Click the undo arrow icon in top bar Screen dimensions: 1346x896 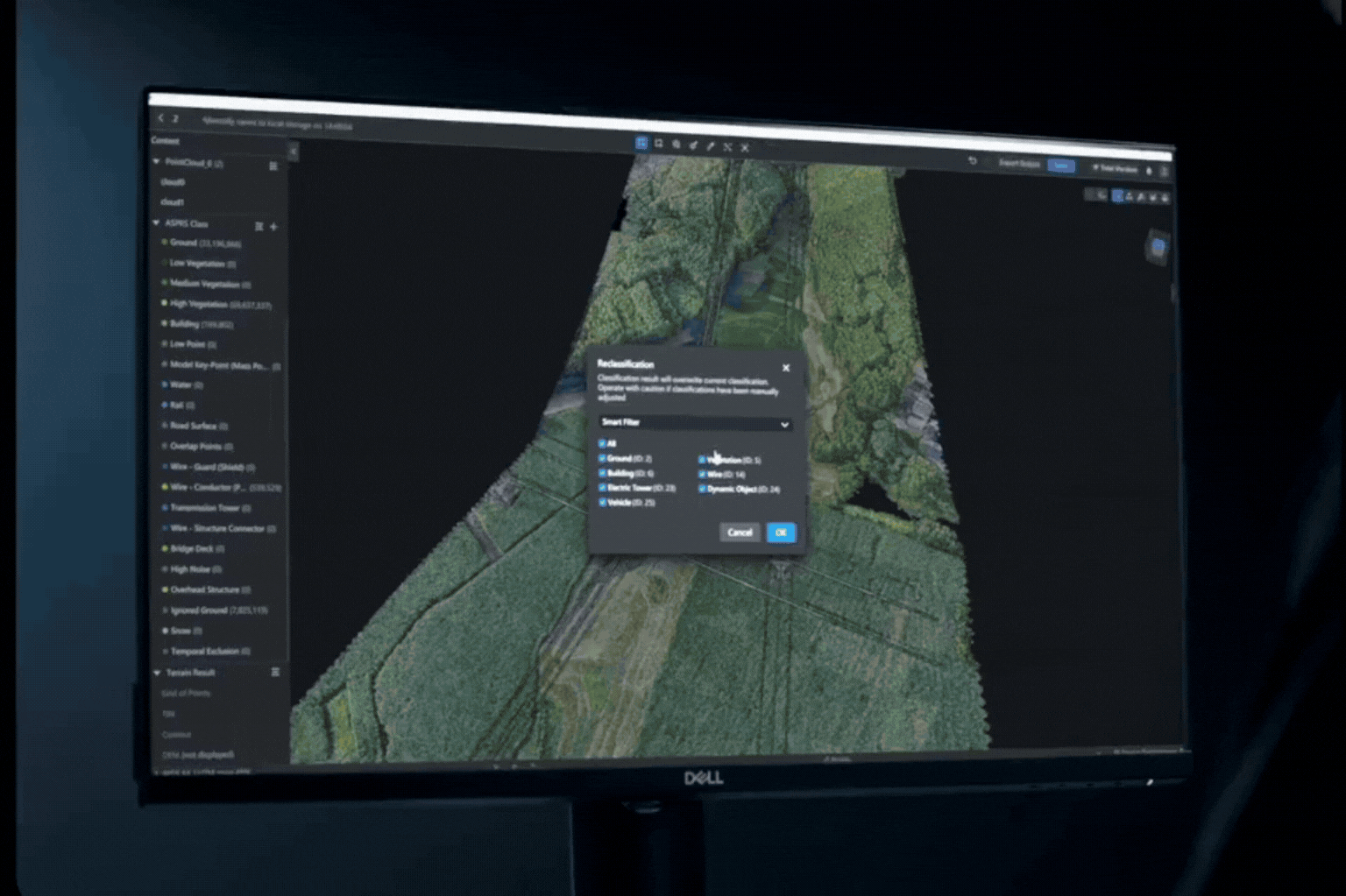point(972,161)
